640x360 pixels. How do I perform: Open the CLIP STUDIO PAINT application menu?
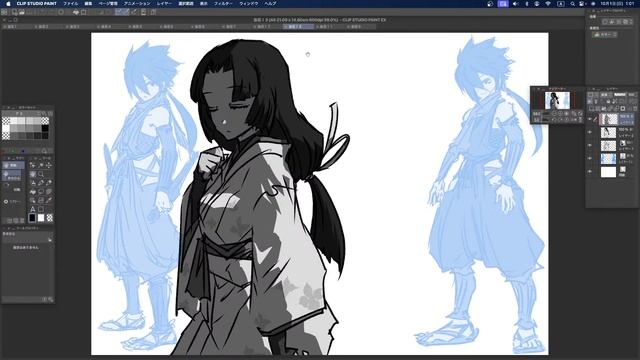(36, 3)
